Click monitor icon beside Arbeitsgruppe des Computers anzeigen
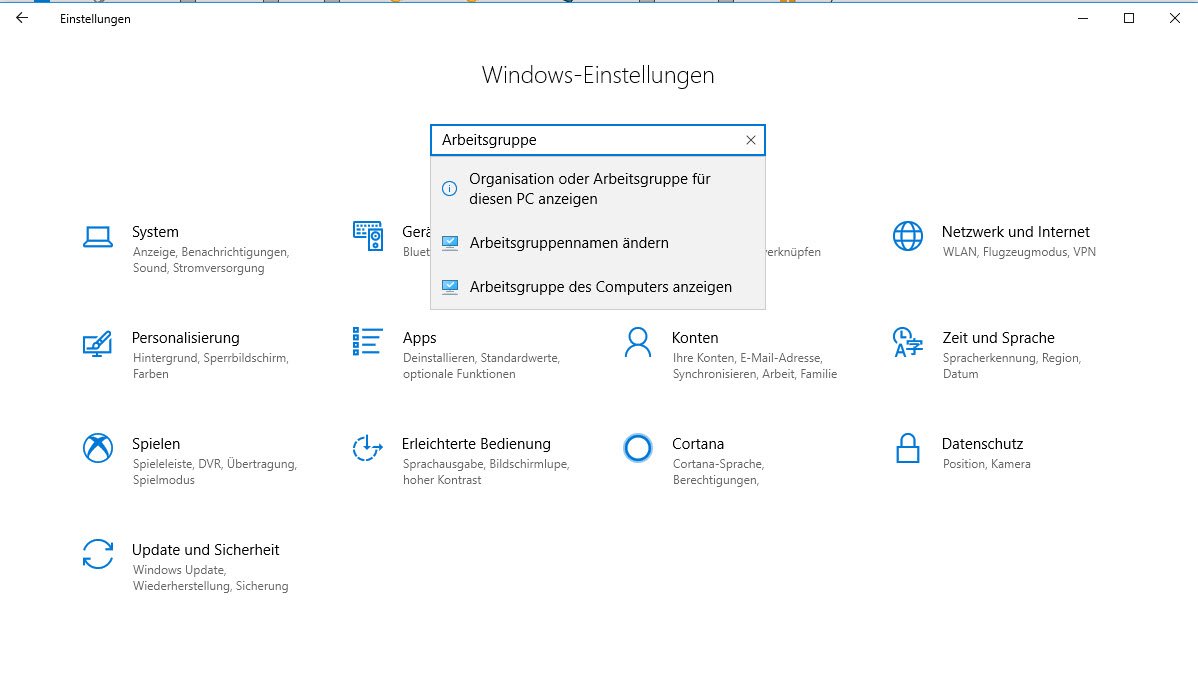 tap(450, 287)
